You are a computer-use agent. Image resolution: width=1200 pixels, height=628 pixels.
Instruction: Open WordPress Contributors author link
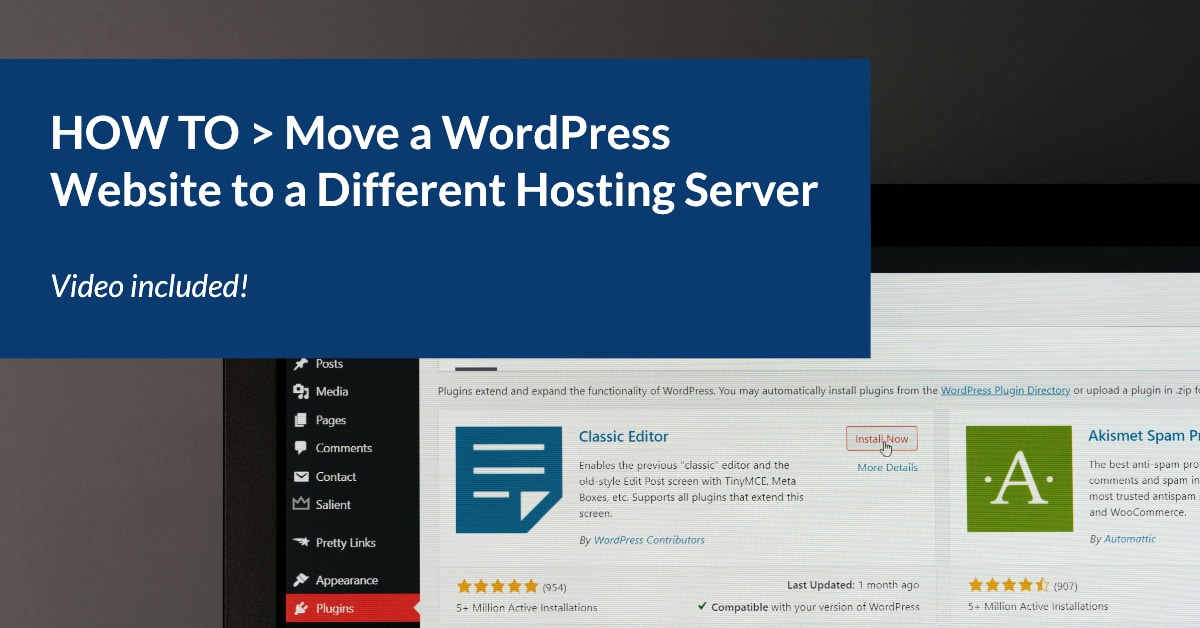pos(649,540)
